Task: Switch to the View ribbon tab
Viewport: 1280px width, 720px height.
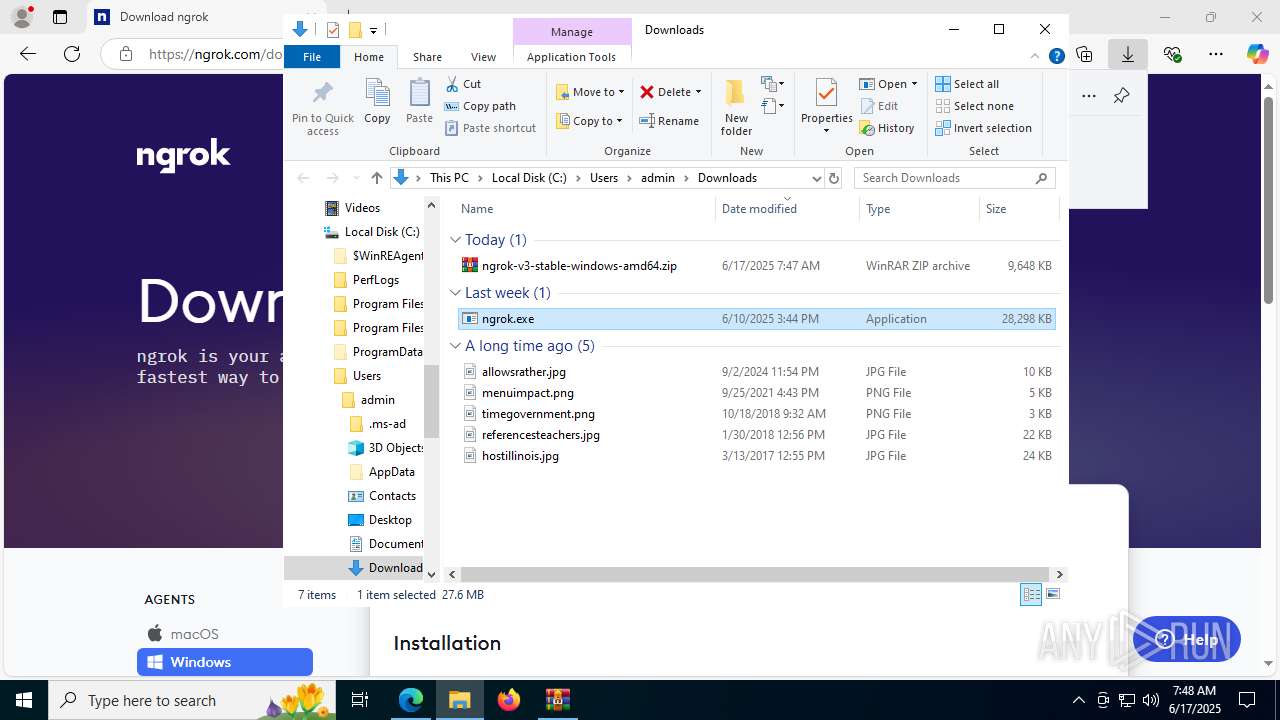Action: [483, 57]
